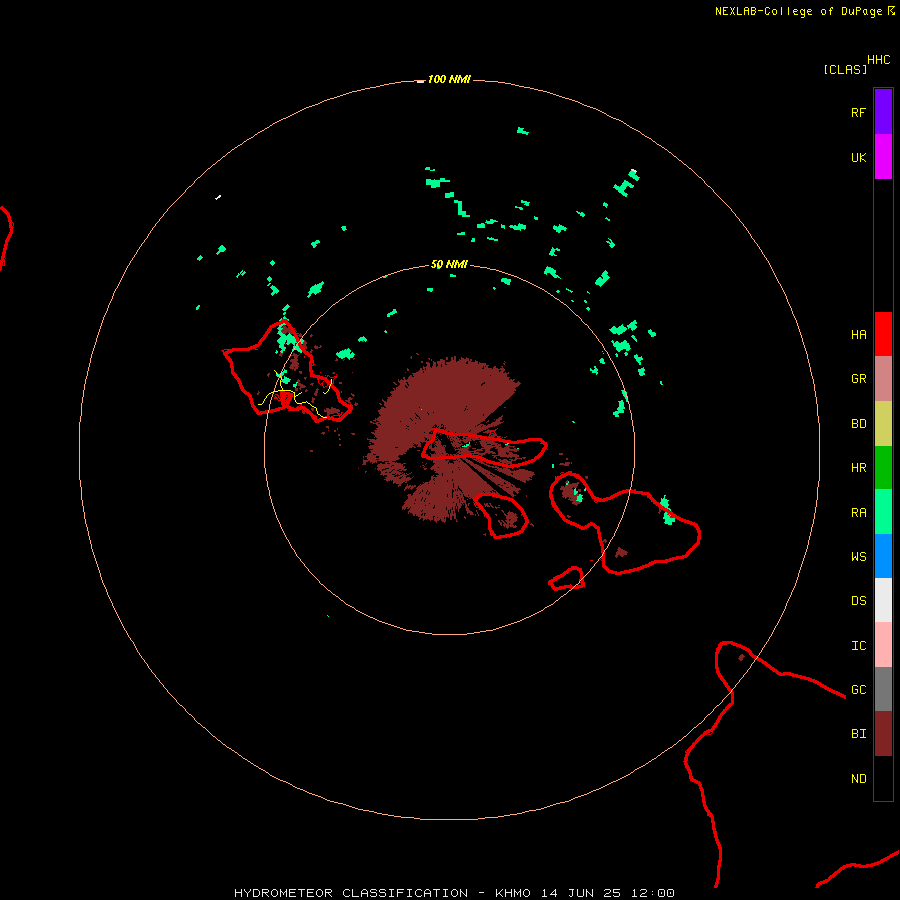Click the DS white legend swatch

click(883, 600)
